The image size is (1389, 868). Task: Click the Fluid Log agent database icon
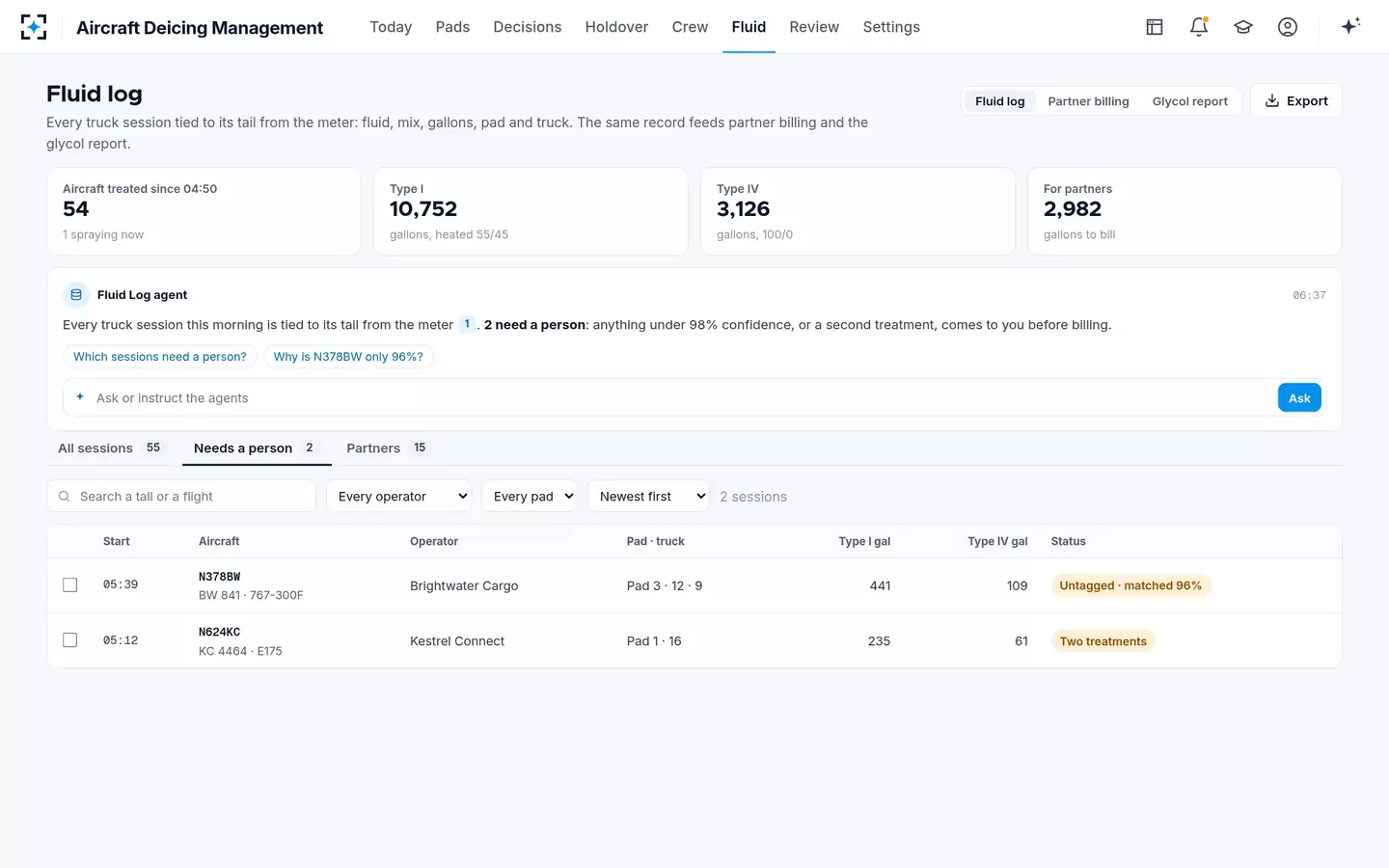(x=76, y=295)
